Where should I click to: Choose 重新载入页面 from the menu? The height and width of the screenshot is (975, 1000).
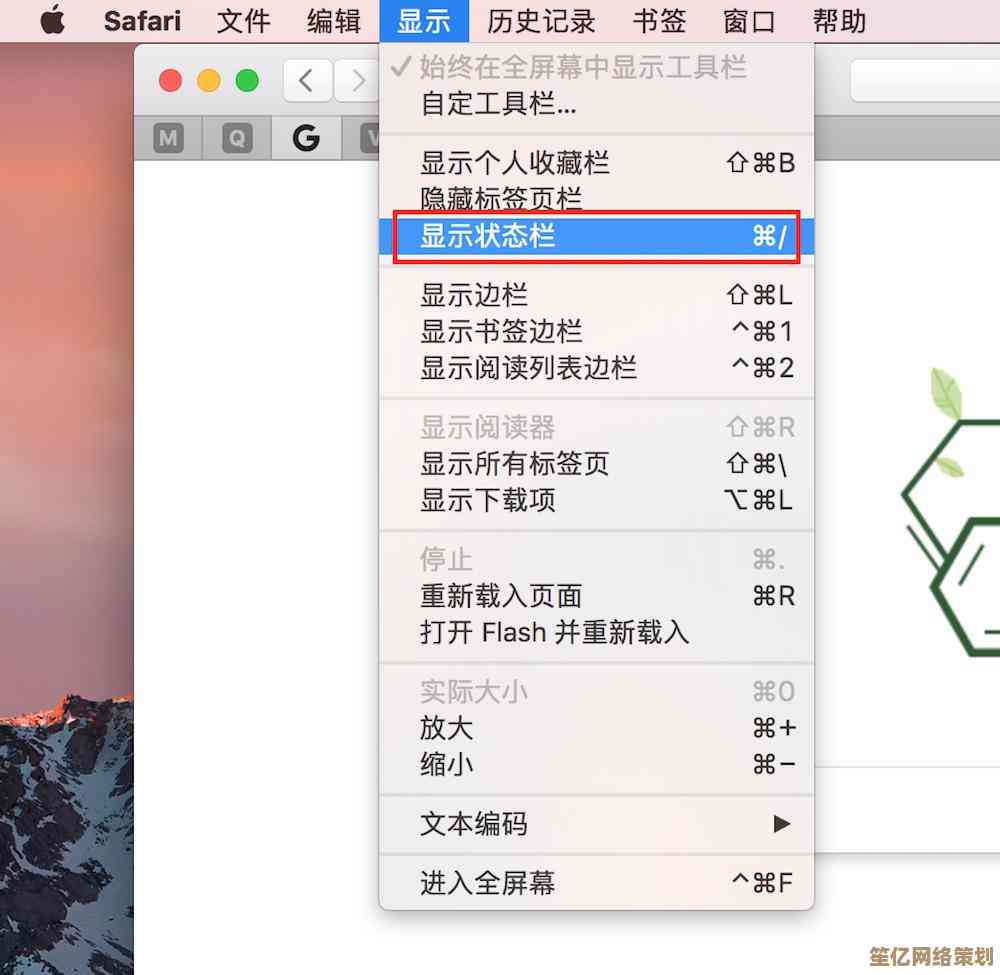tap(596, 596)
